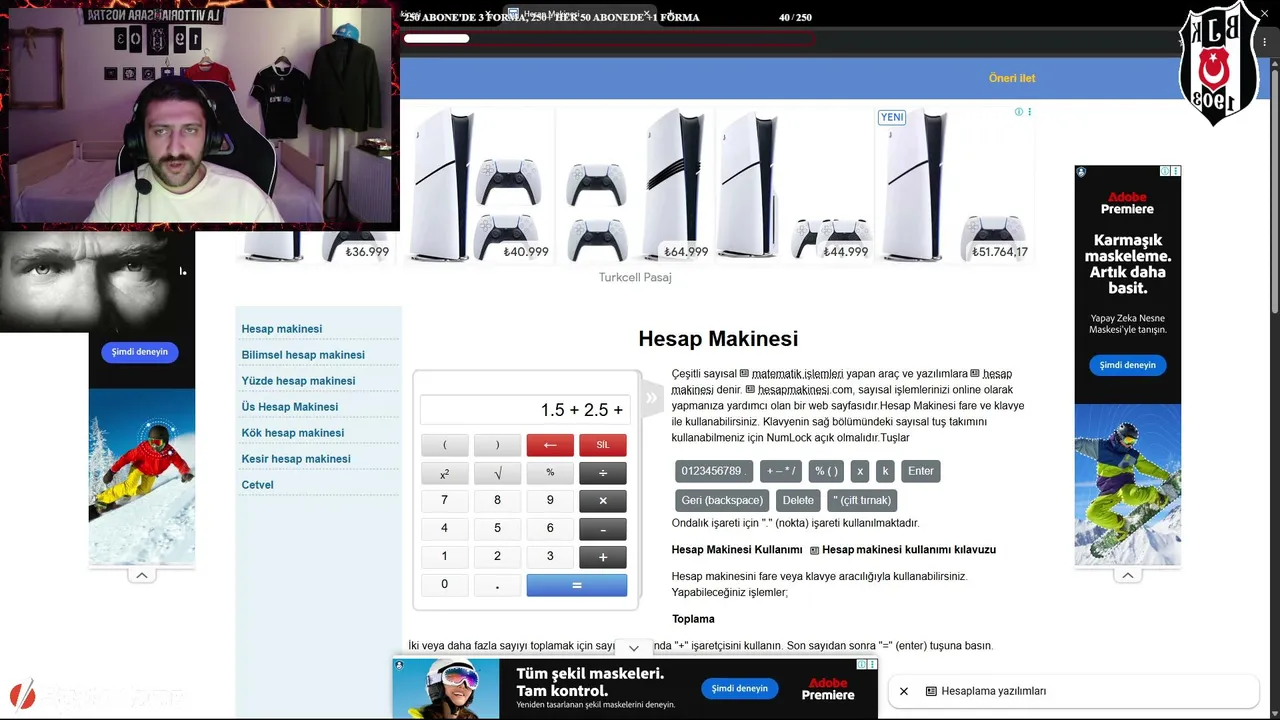Click the open parenthesis key
Viewport: 1280px width, 720px height.
click(445, 445)
